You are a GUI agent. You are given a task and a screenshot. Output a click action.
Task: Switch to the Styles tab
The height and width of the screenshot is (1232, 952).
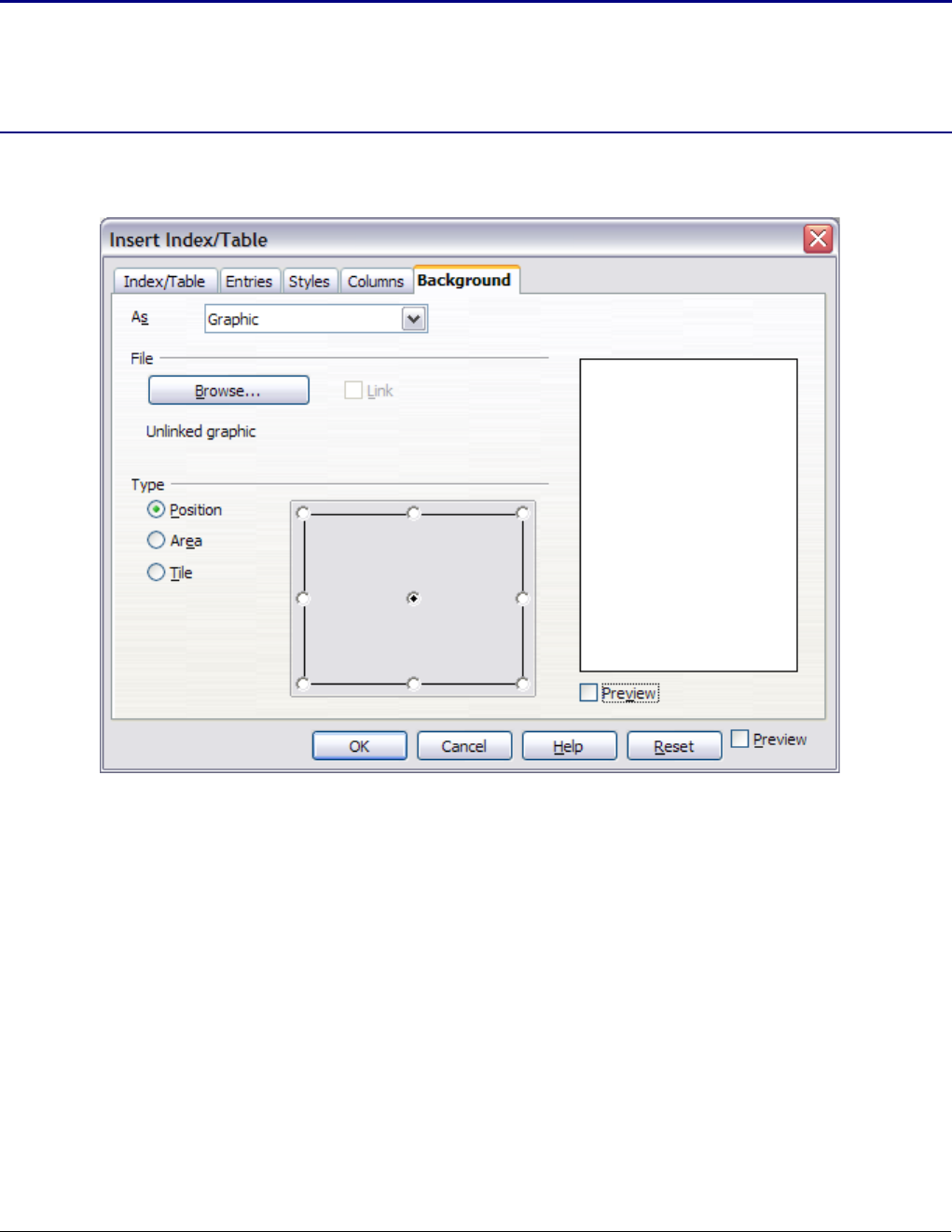click(x=310, y=282)
